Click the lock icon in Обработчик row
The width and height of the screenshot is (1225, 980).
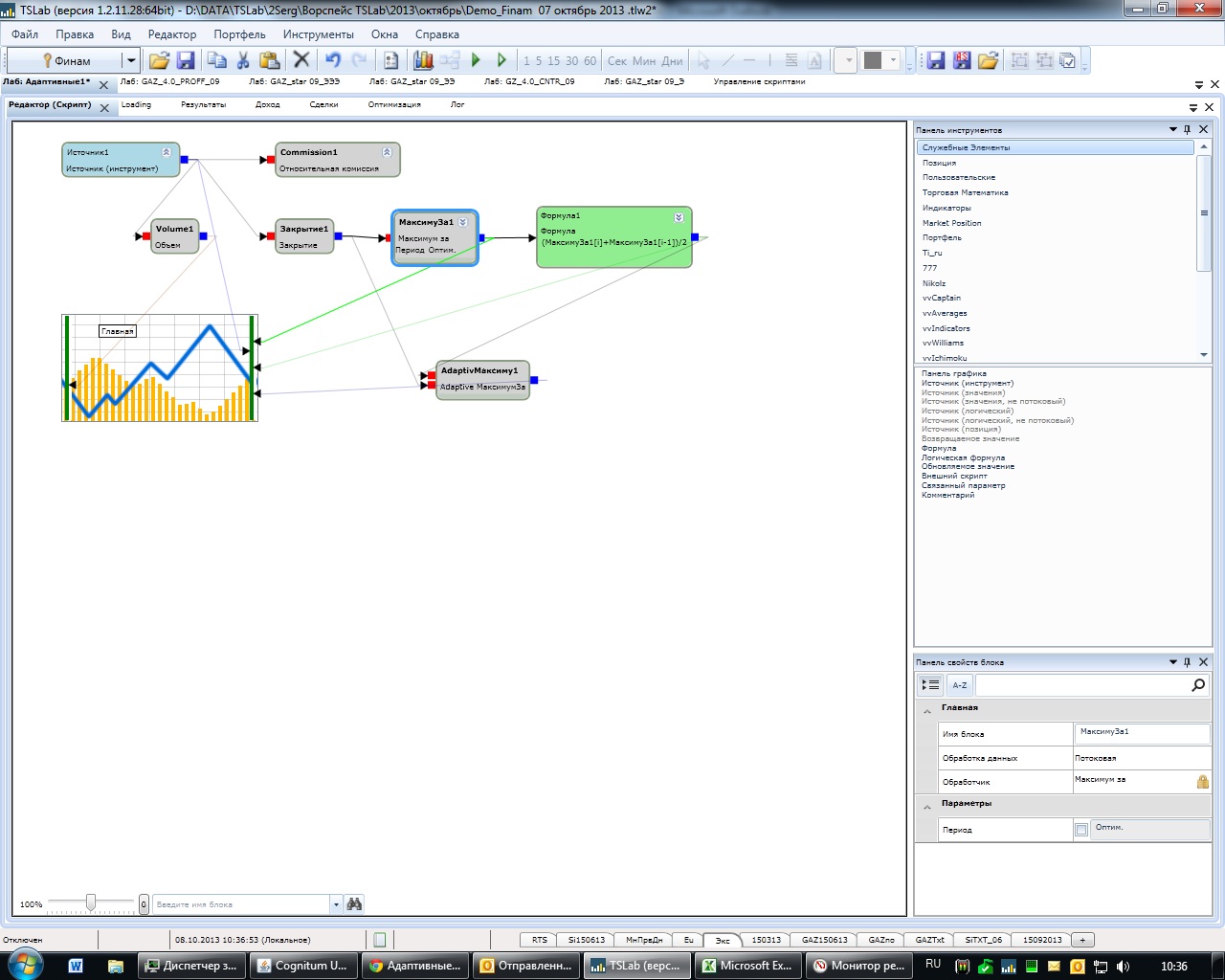(x=1202, y=782)
